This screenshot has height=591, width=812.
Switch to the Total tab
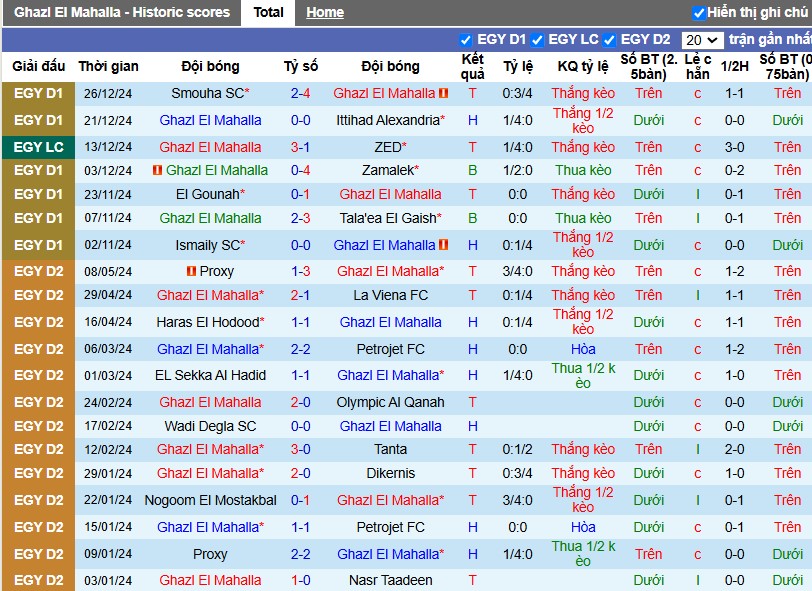click(x=268, y=12)
